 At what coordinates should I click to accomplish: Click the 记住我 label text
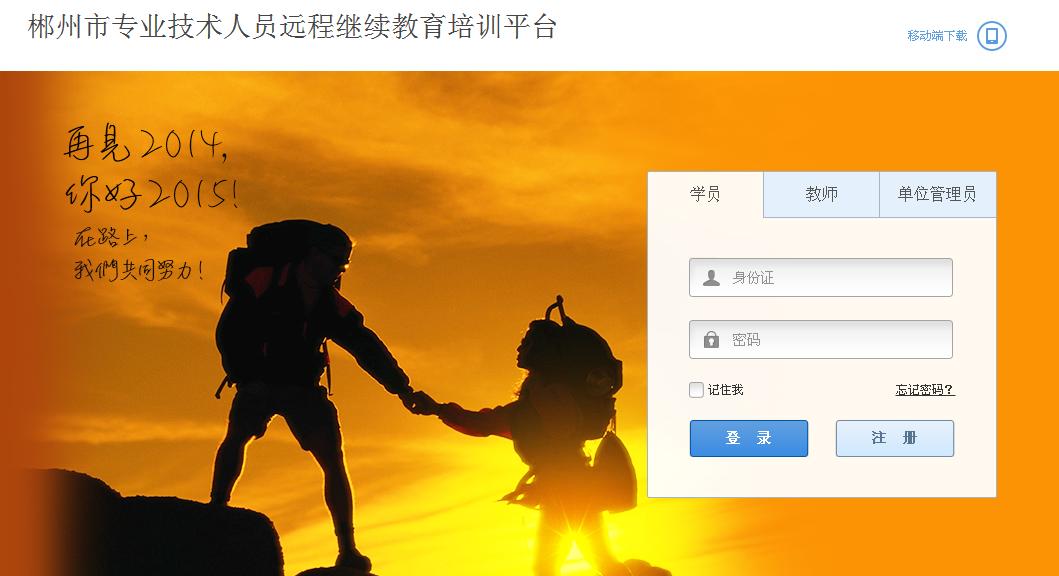pos(725,390)
